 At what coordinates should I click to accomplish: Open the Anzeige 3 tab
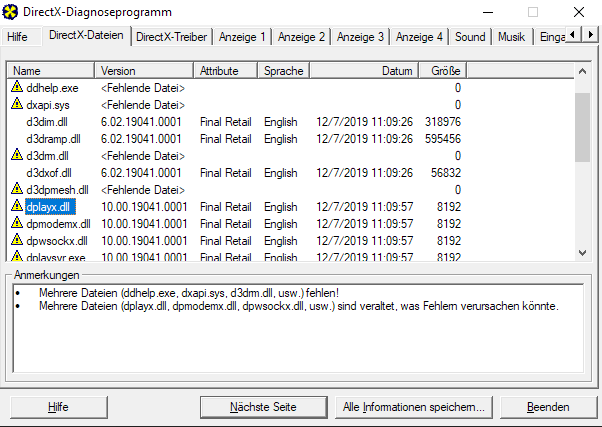pos(360,37)
